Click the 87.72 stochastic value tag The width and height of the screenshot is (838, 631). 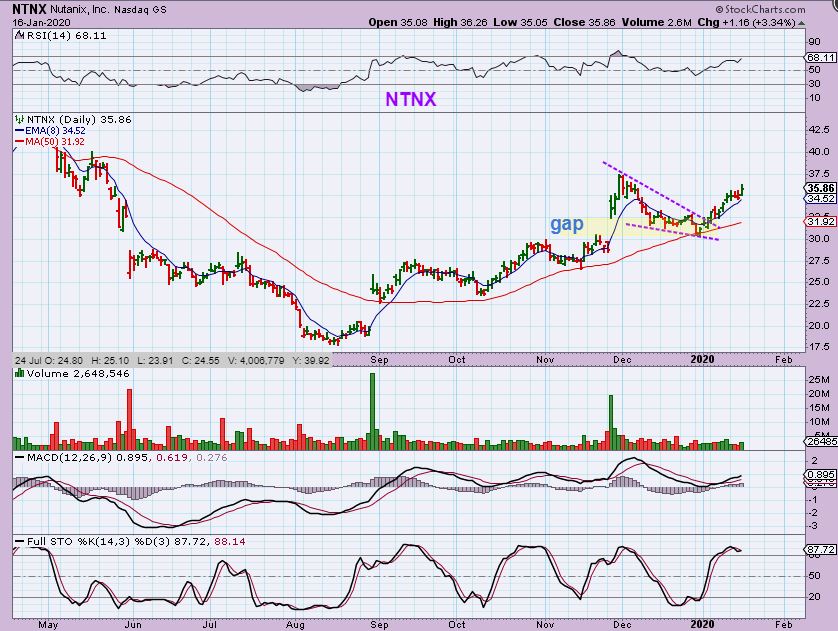(819, 550)
